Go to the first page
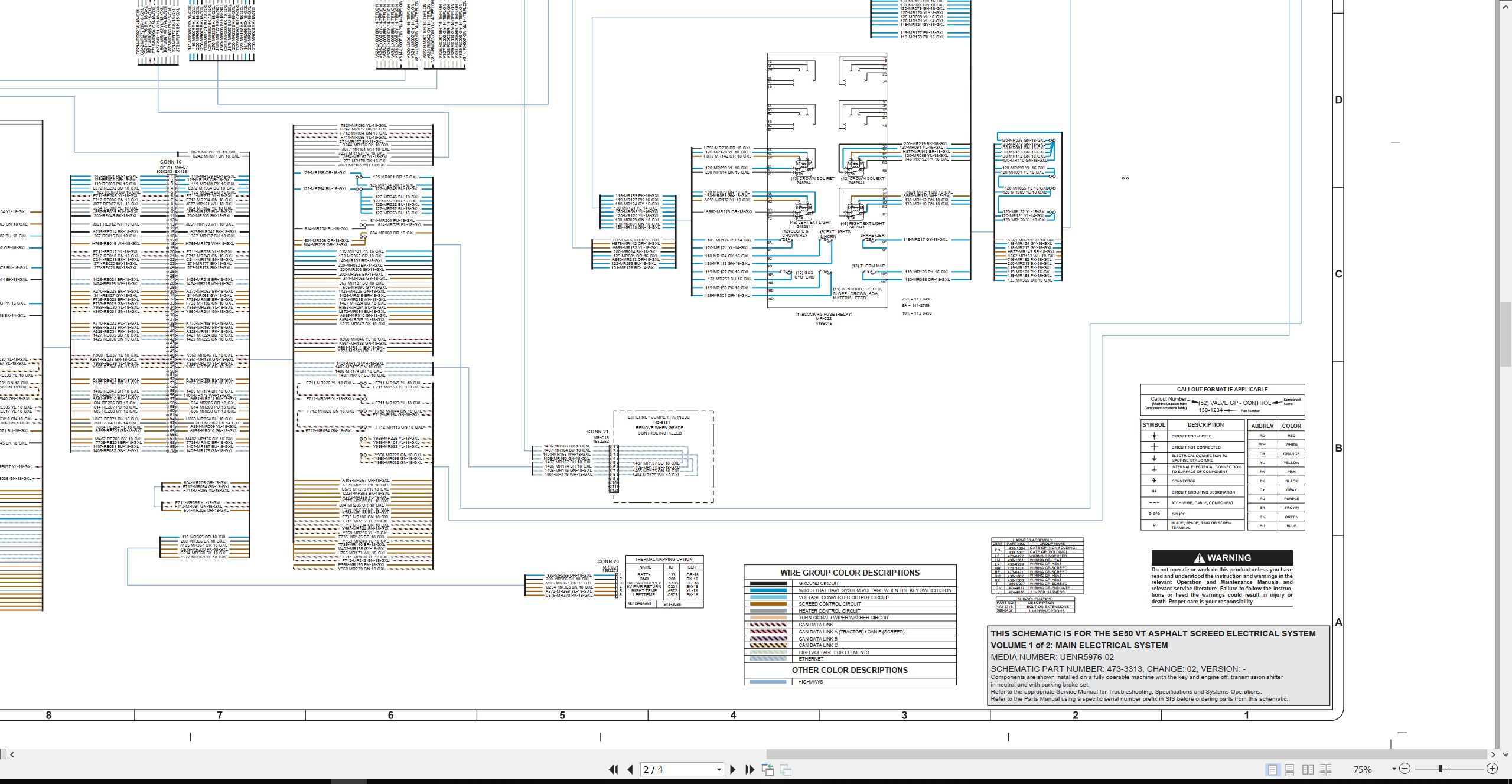This screenshot has height=784, width=1512. tap(613, 769)
